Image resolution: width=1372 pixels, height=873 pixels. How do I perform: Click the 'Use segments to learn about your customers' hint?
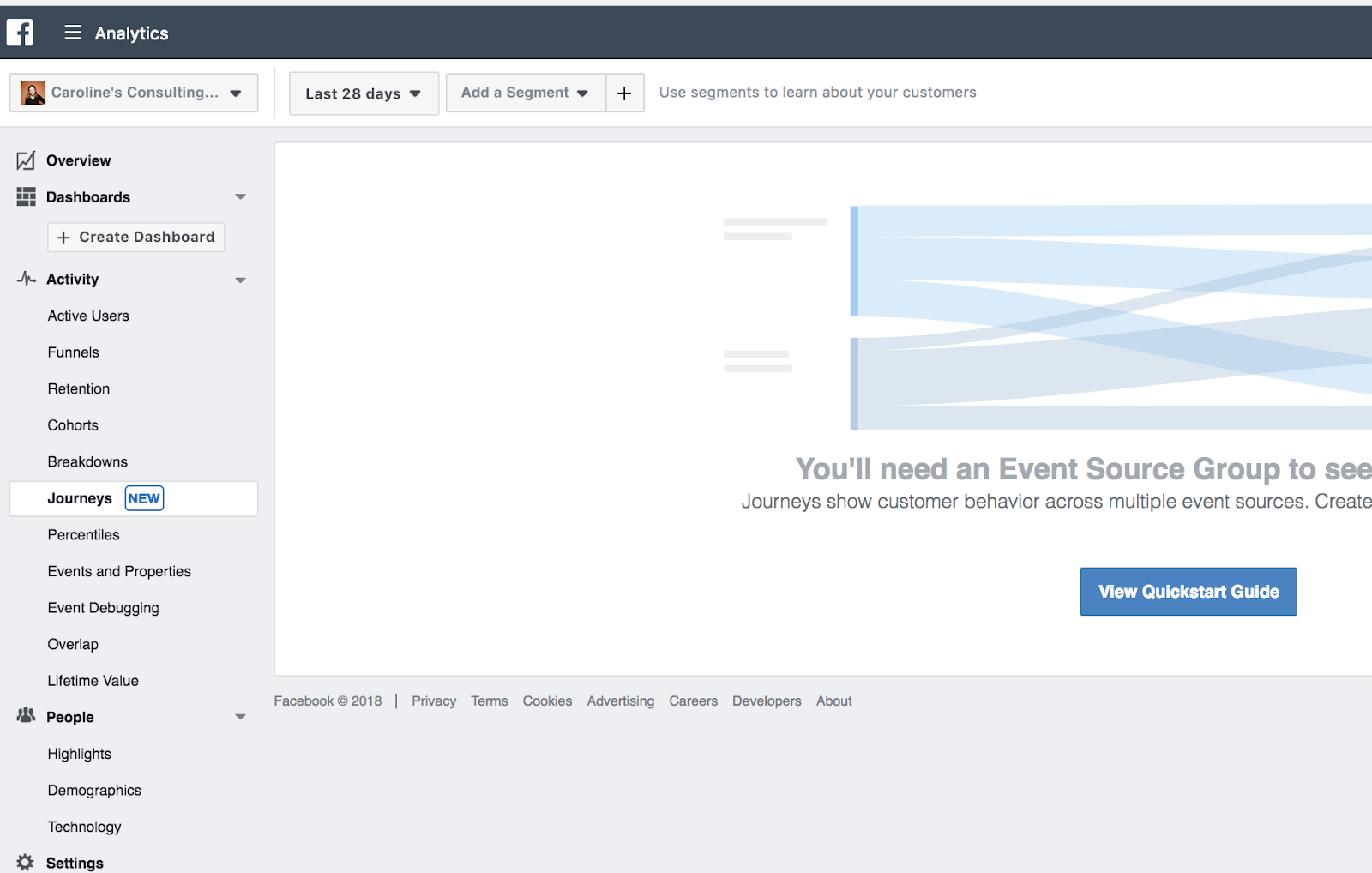818,93
